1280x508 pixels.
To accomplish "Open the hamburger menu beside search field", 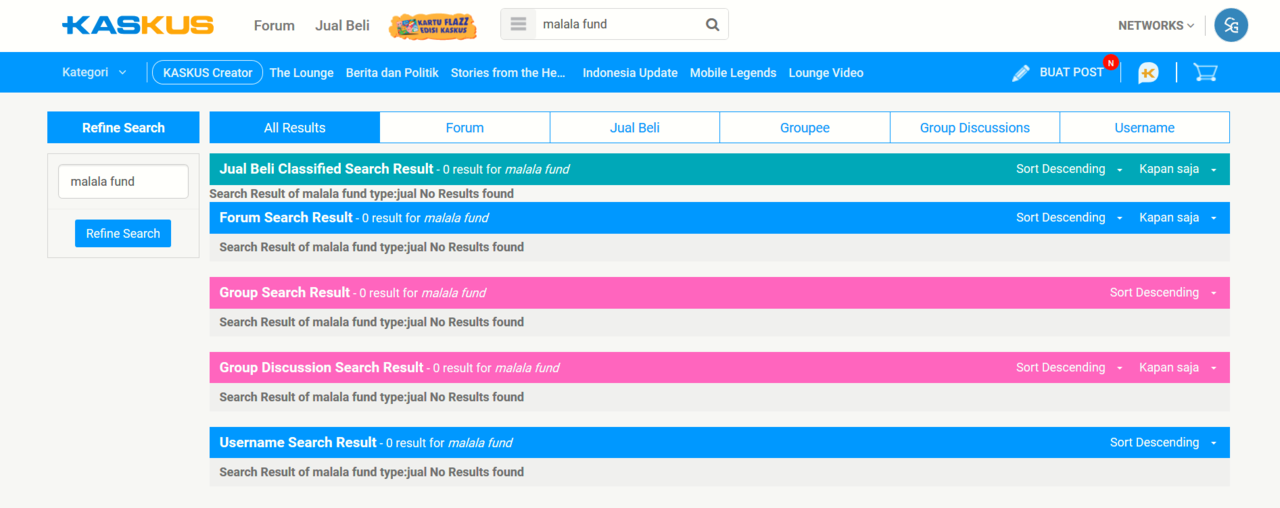I will click(518, 25).
